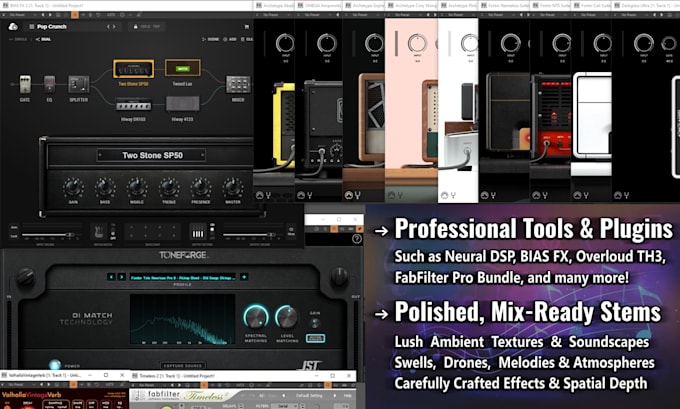Toggle the output setting on/off switch
This screenshot has height=409, width=680.
coord(212,232)
